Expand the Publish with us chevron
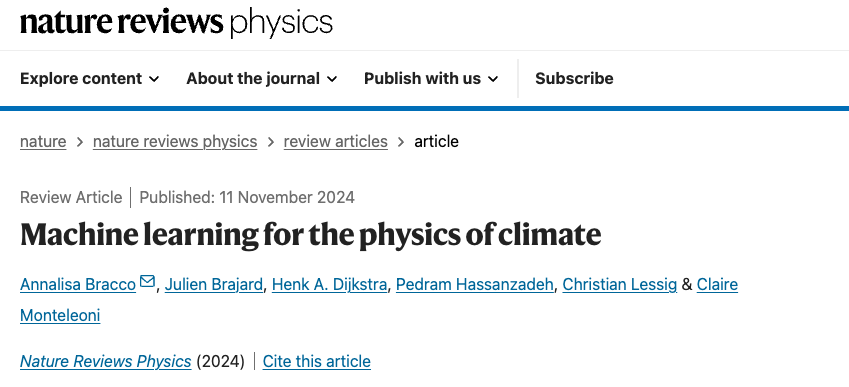Image resolution: width=849 pixels, height=387 pixels. (493, 80)
